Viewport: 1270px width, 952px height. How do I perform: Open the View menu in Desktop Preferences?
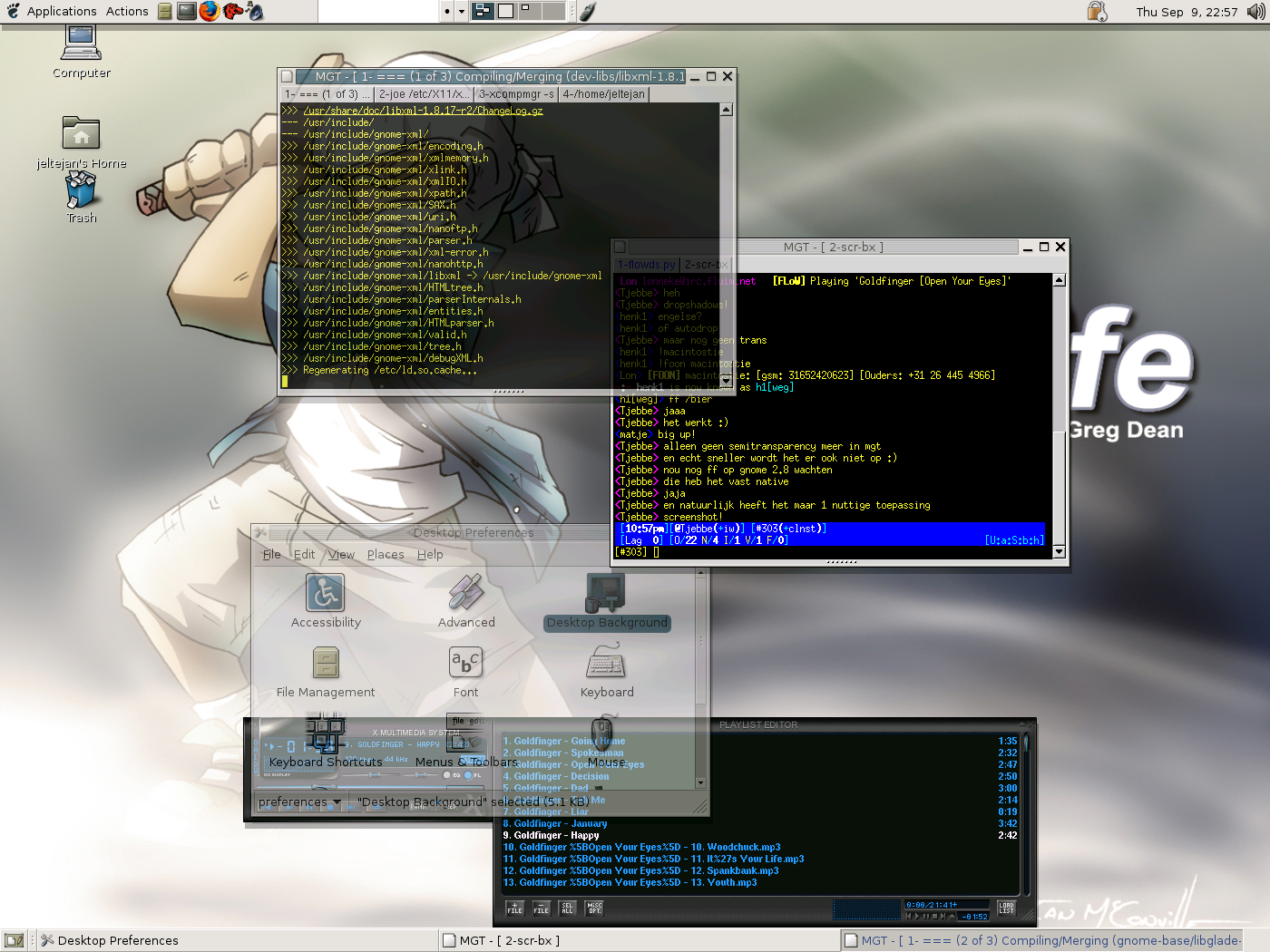[x=341, y=554]
